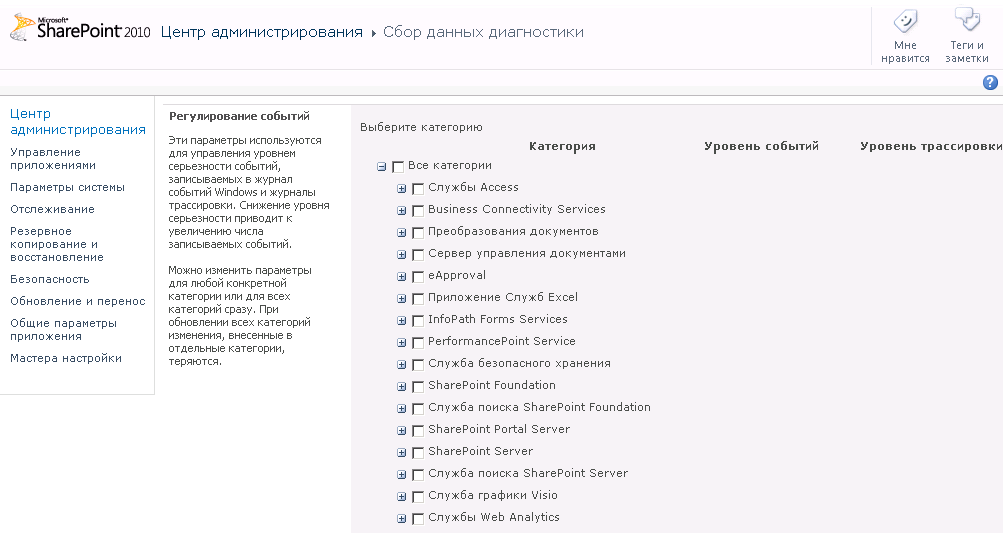This screenshot has width=1003, height=533.
Task: Open 'Резервное копирование и восстановление' section
Action: pyautogui.click(x=57, y=244)
